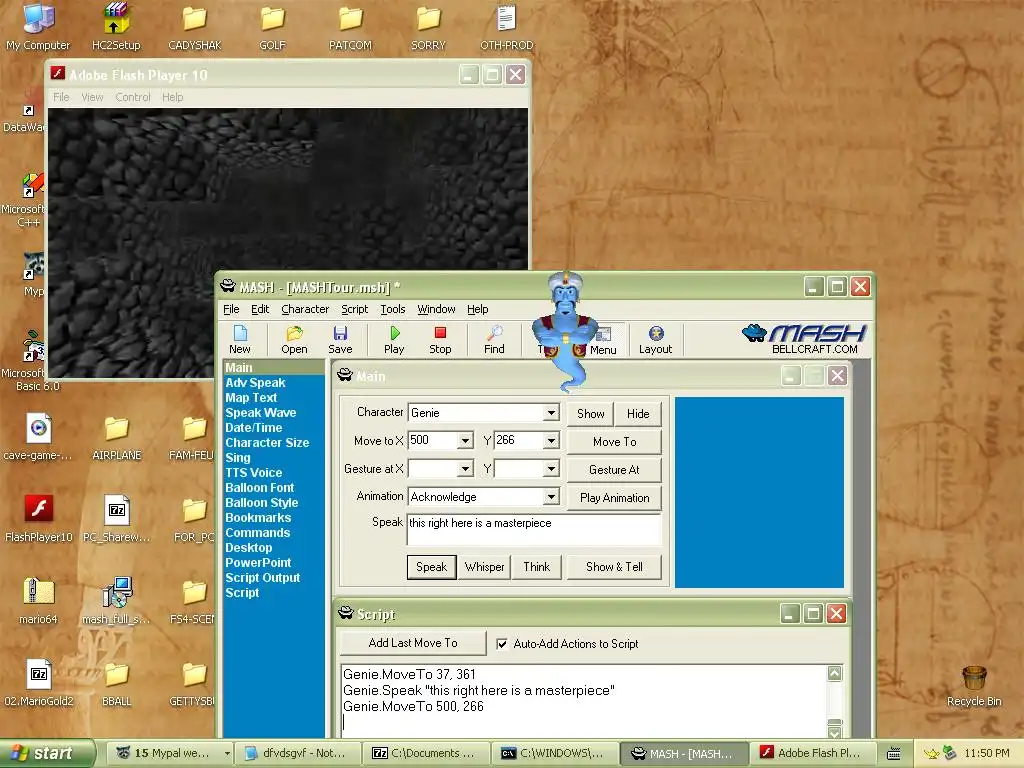Select the GOLF folder on desktop
Viewport: 1024px width, 768px height.
click(x=272, y=27)
